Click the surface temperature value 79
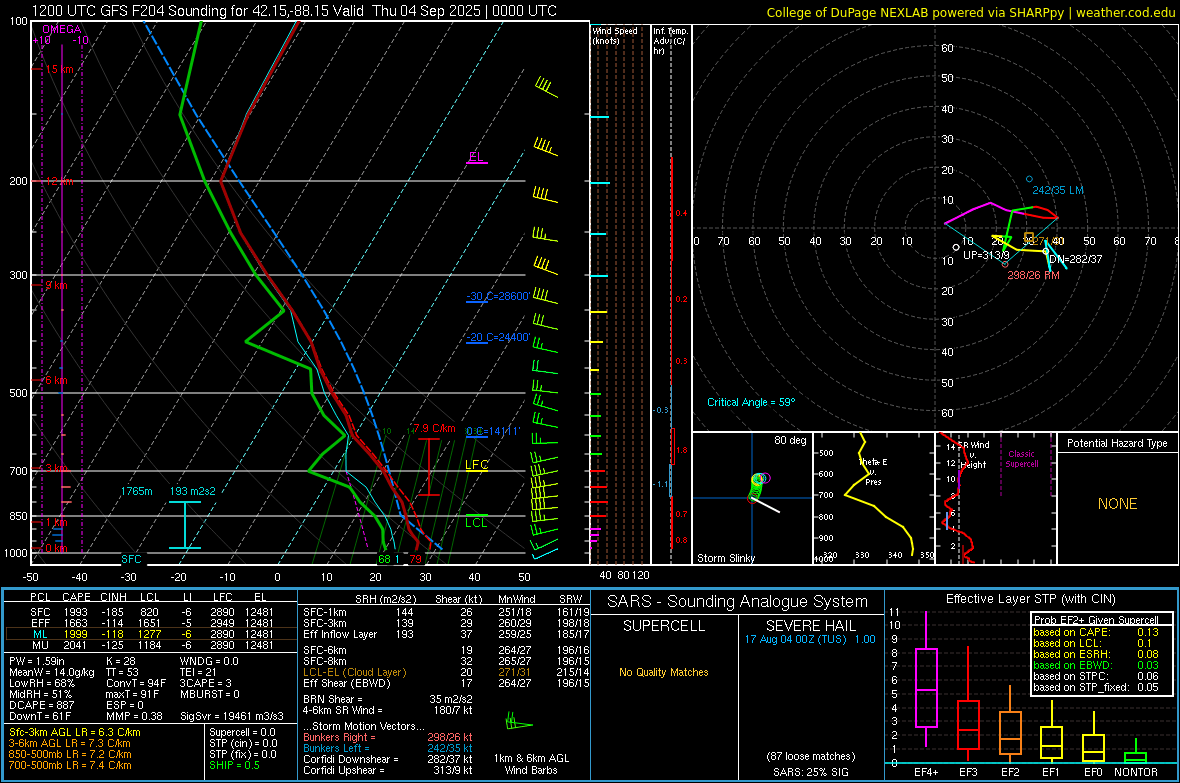 (415, 559)
